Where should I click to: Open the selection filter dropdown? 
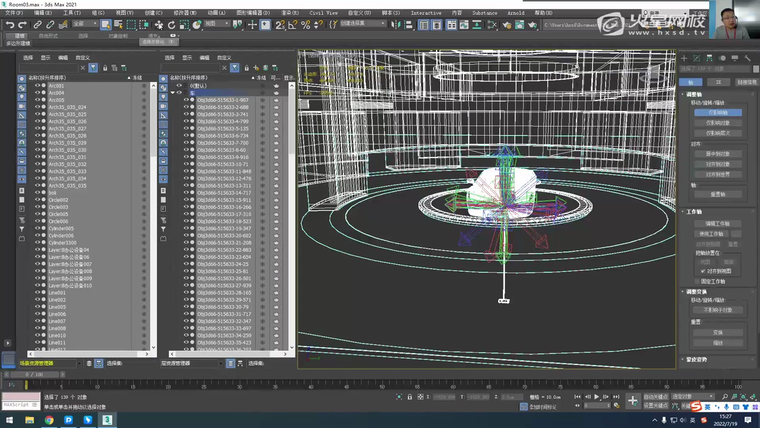84,24
